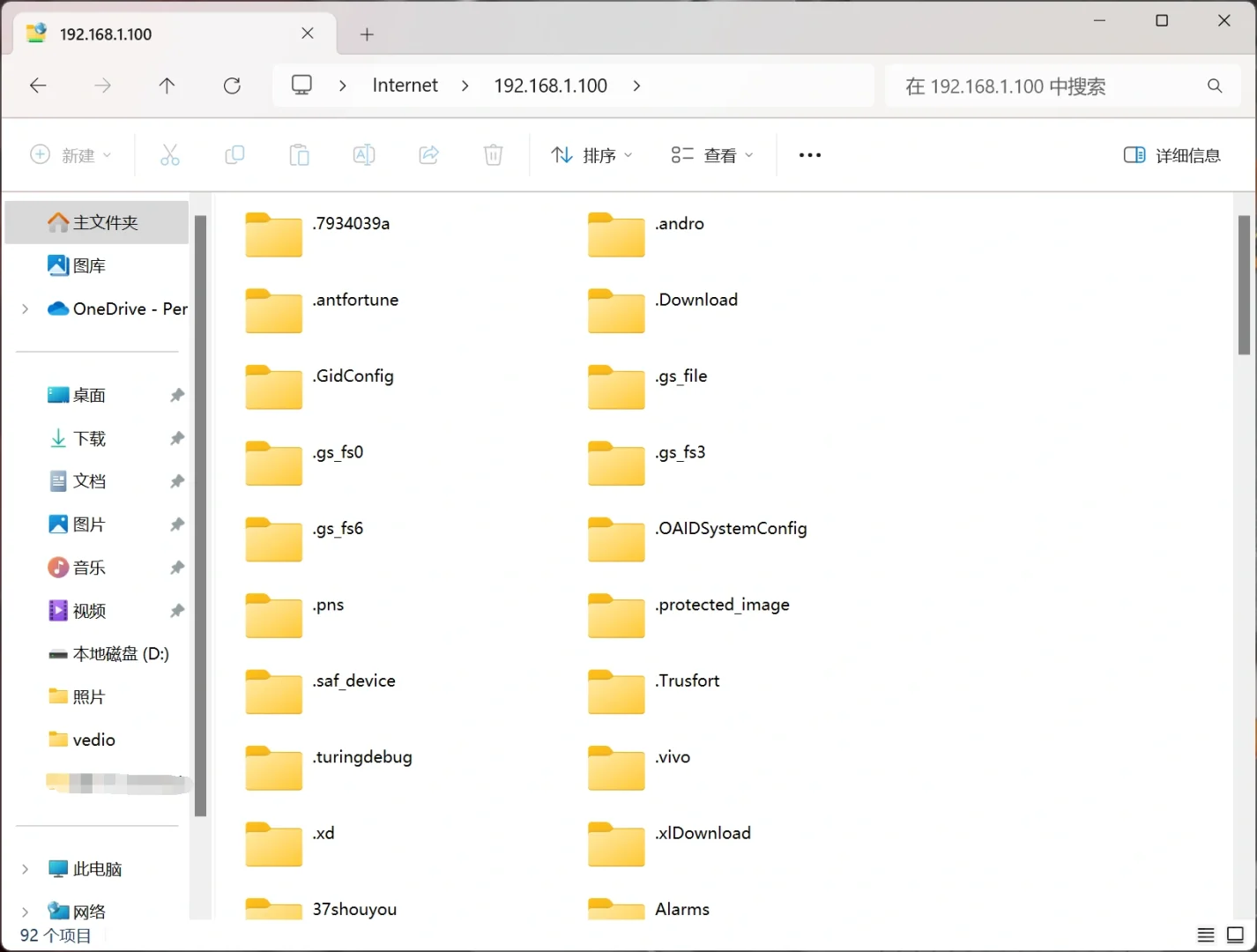This screenshot has width=1257, height=952.
Task: Open the 新建 new item dropdown
Action: pyautogui.click(x=71, y=155)
